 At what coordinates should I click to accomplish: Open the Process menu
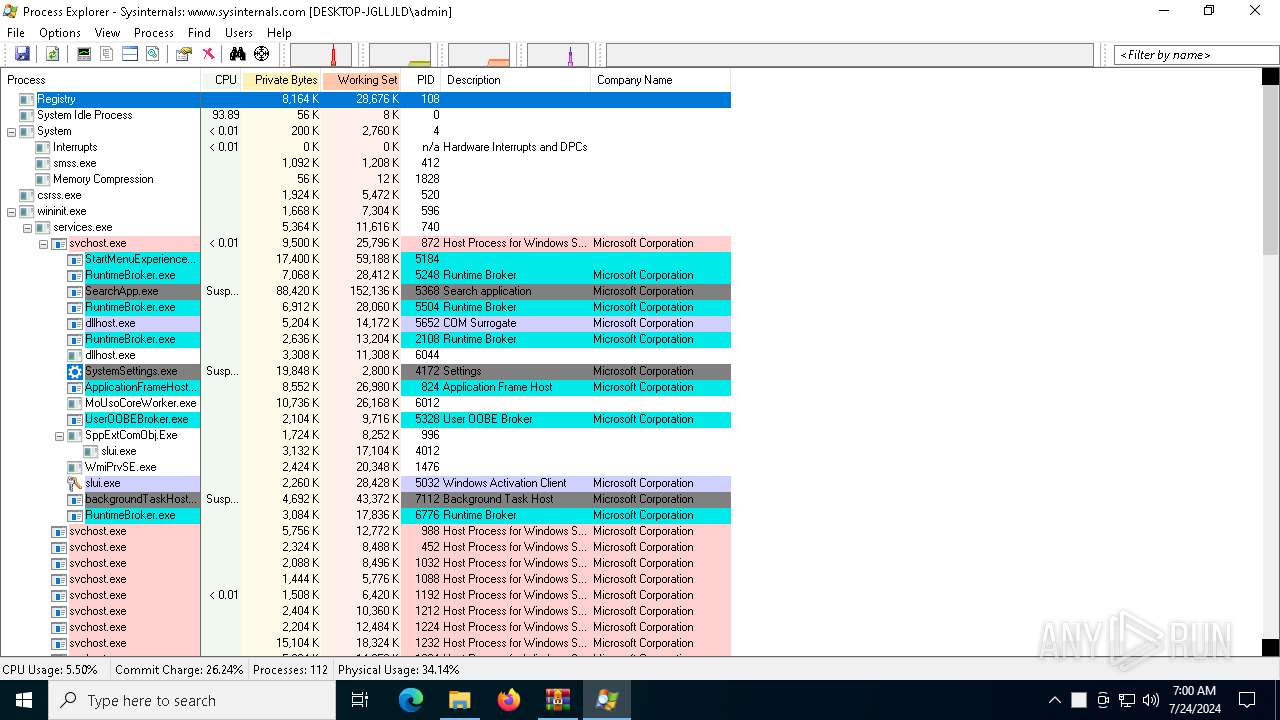coord(154,33)
